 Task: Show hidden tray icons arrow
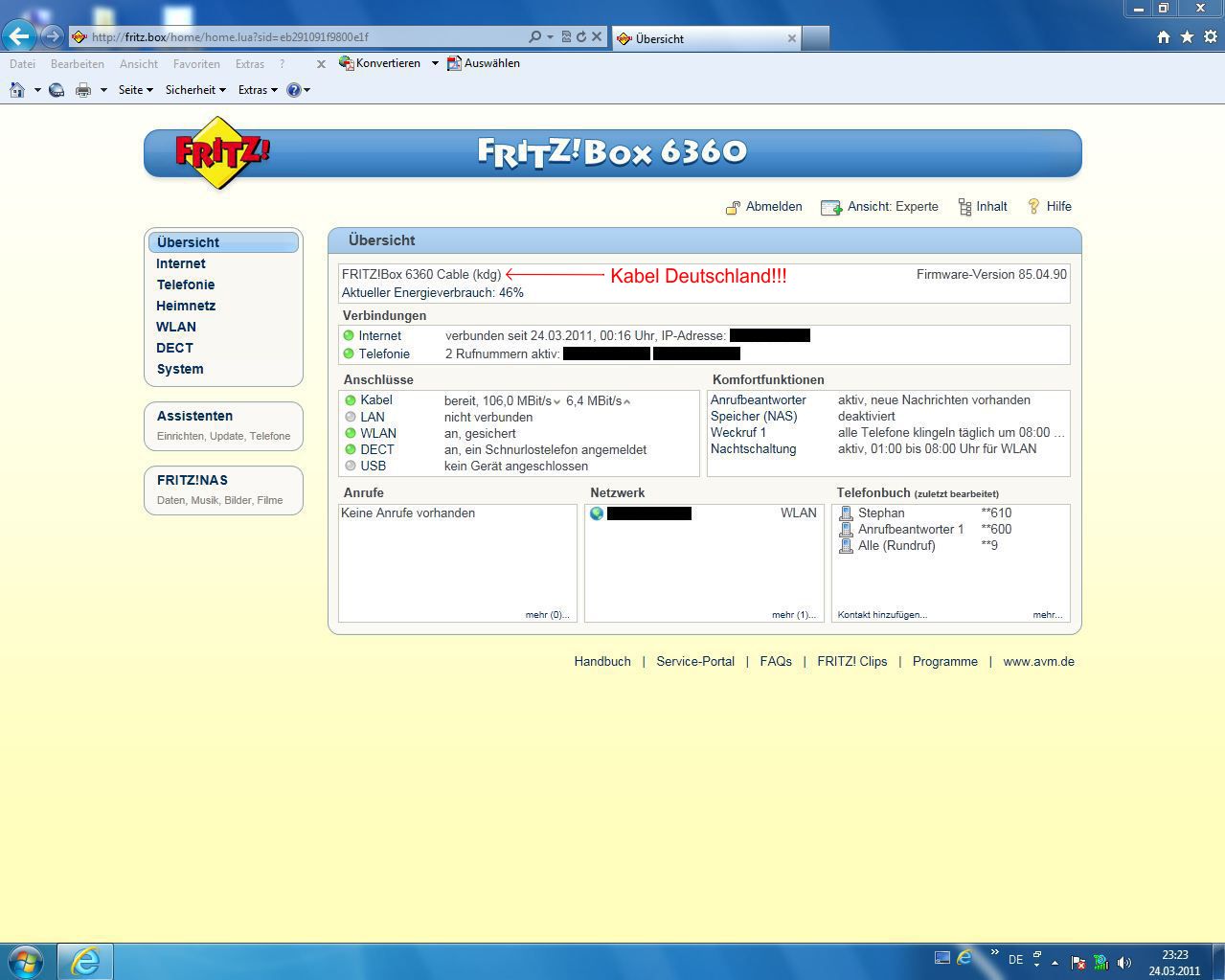1055,963
